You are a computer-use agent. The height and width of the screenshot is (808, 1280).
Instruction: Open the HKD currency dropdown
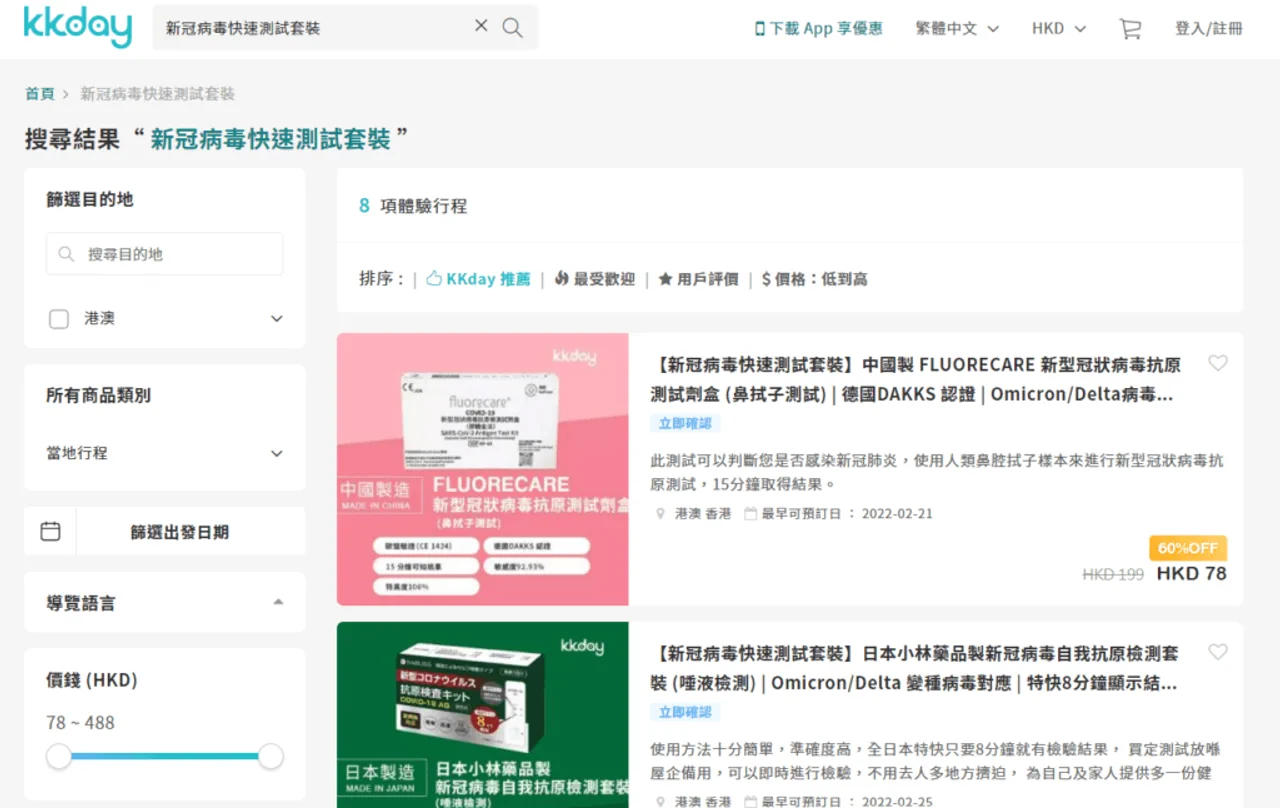pos(1059,29)
